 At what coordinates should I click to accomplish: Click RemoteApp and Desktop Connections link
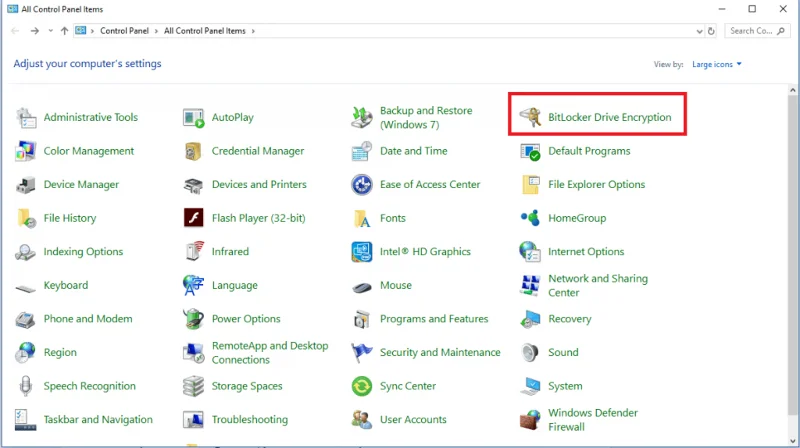click(x=270, y=353)
